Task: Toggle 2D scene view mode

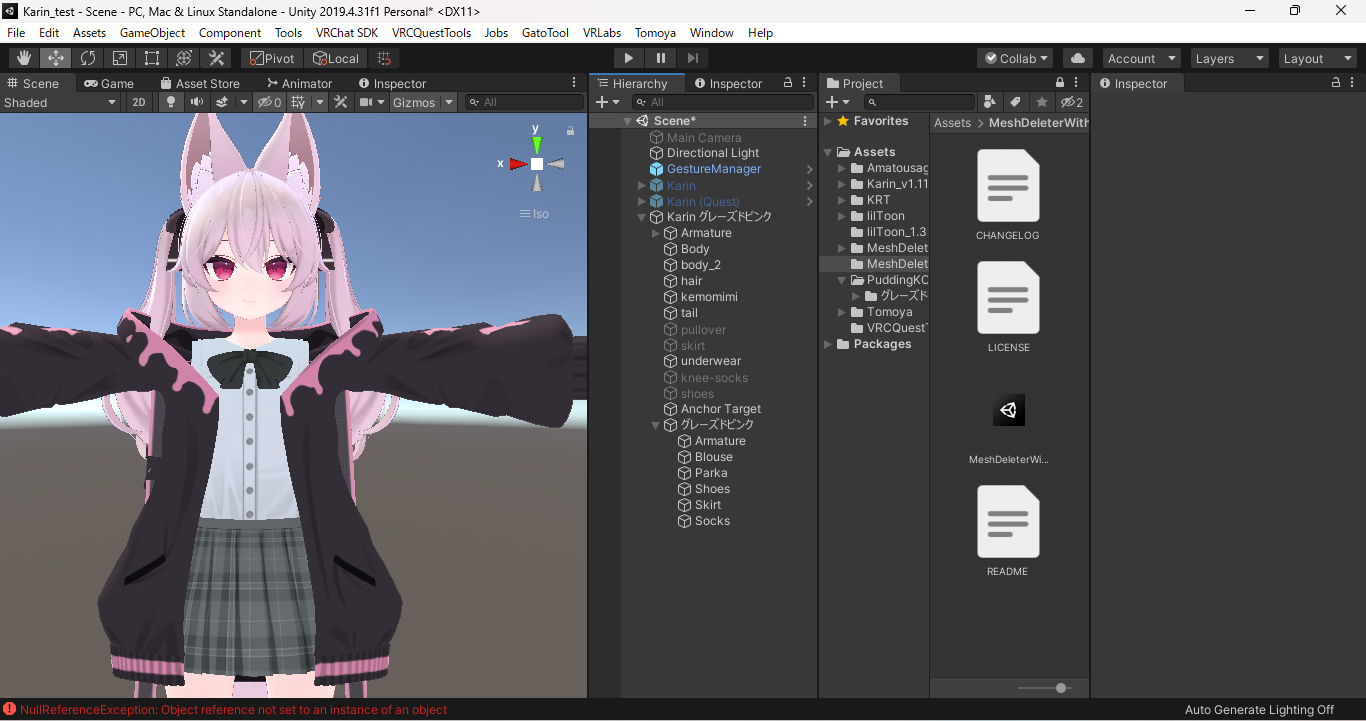Action: 140,102
